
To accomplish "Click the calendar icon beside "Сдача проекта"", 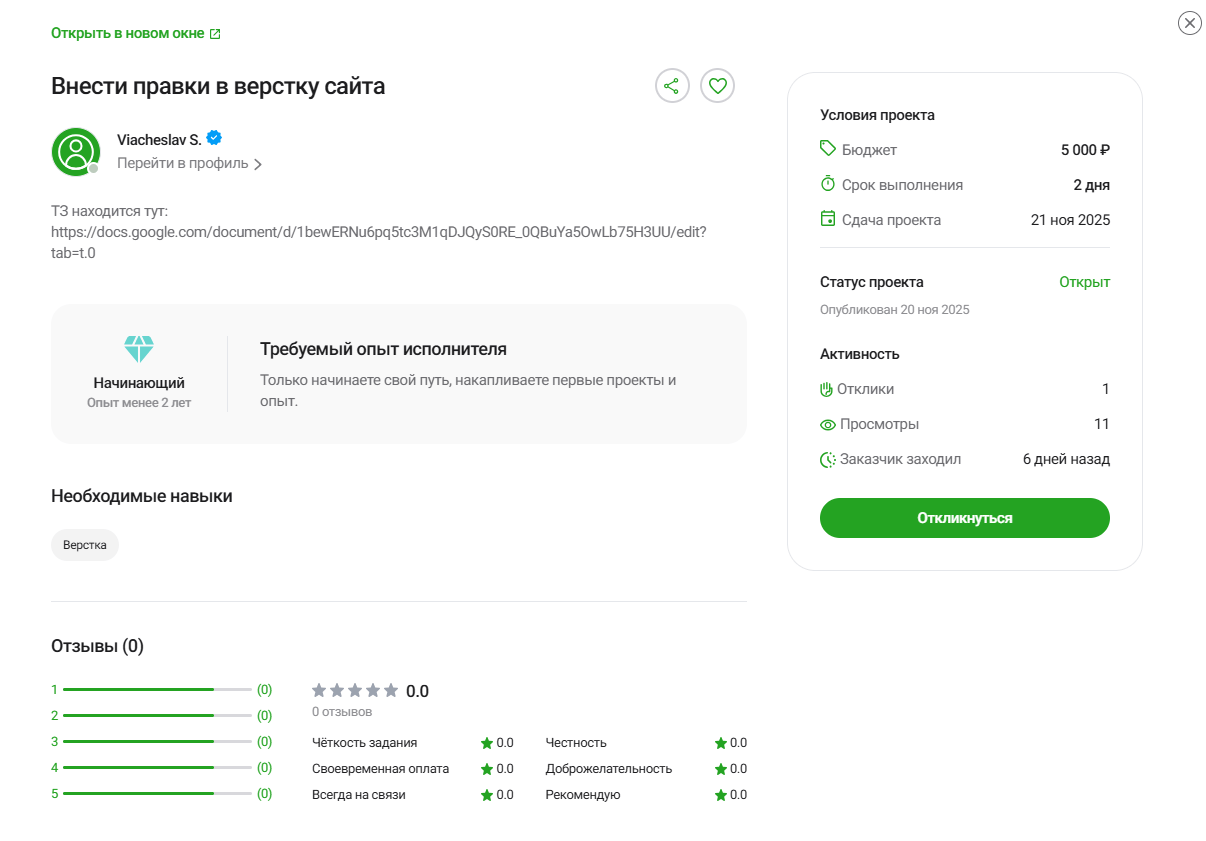I will click(827, 219).
